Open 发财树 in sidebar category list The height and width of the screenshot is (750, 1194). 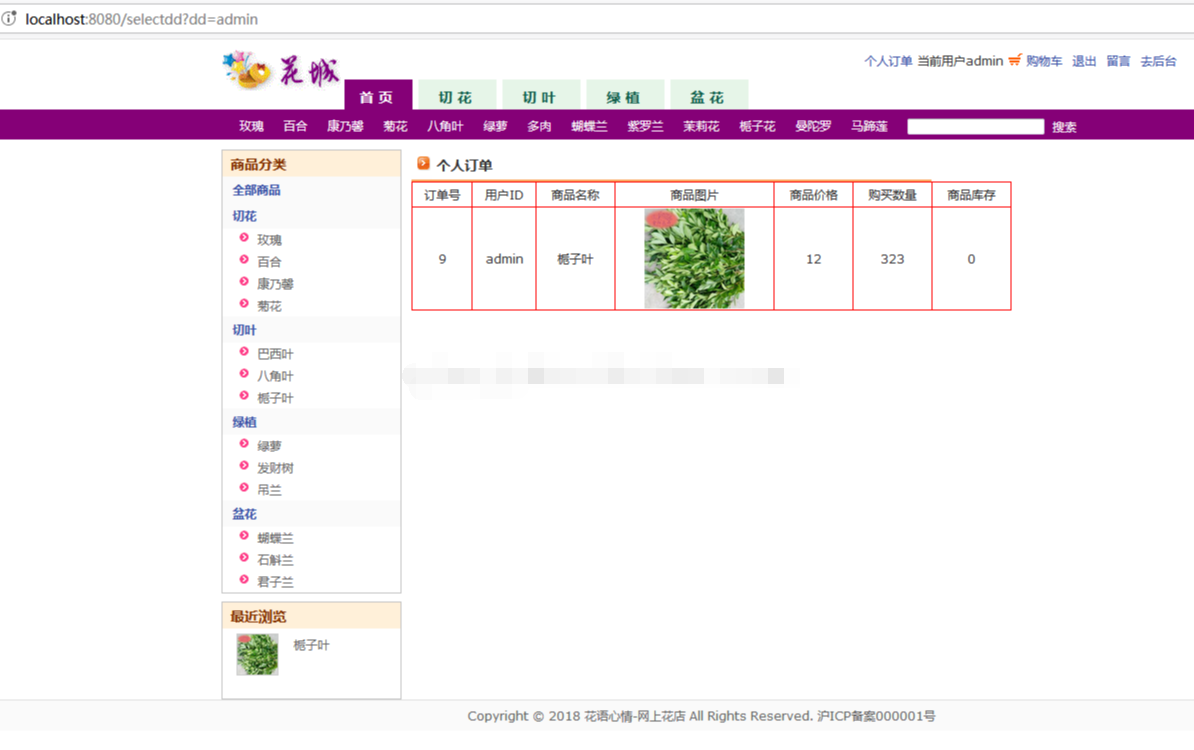276,468
